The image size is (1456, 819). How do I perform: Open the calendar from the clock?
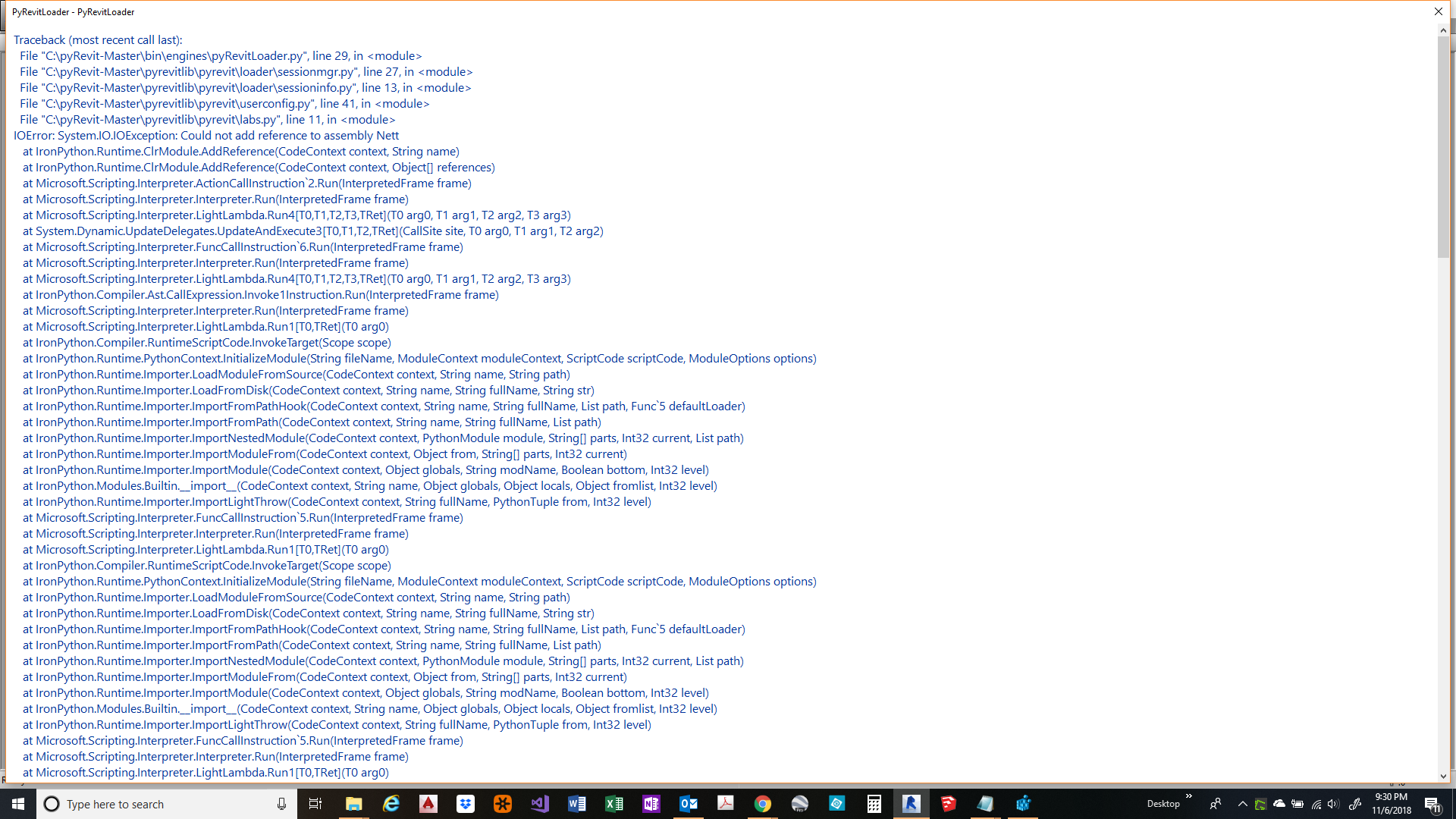pyautogui.click(x=1392, y=804)
